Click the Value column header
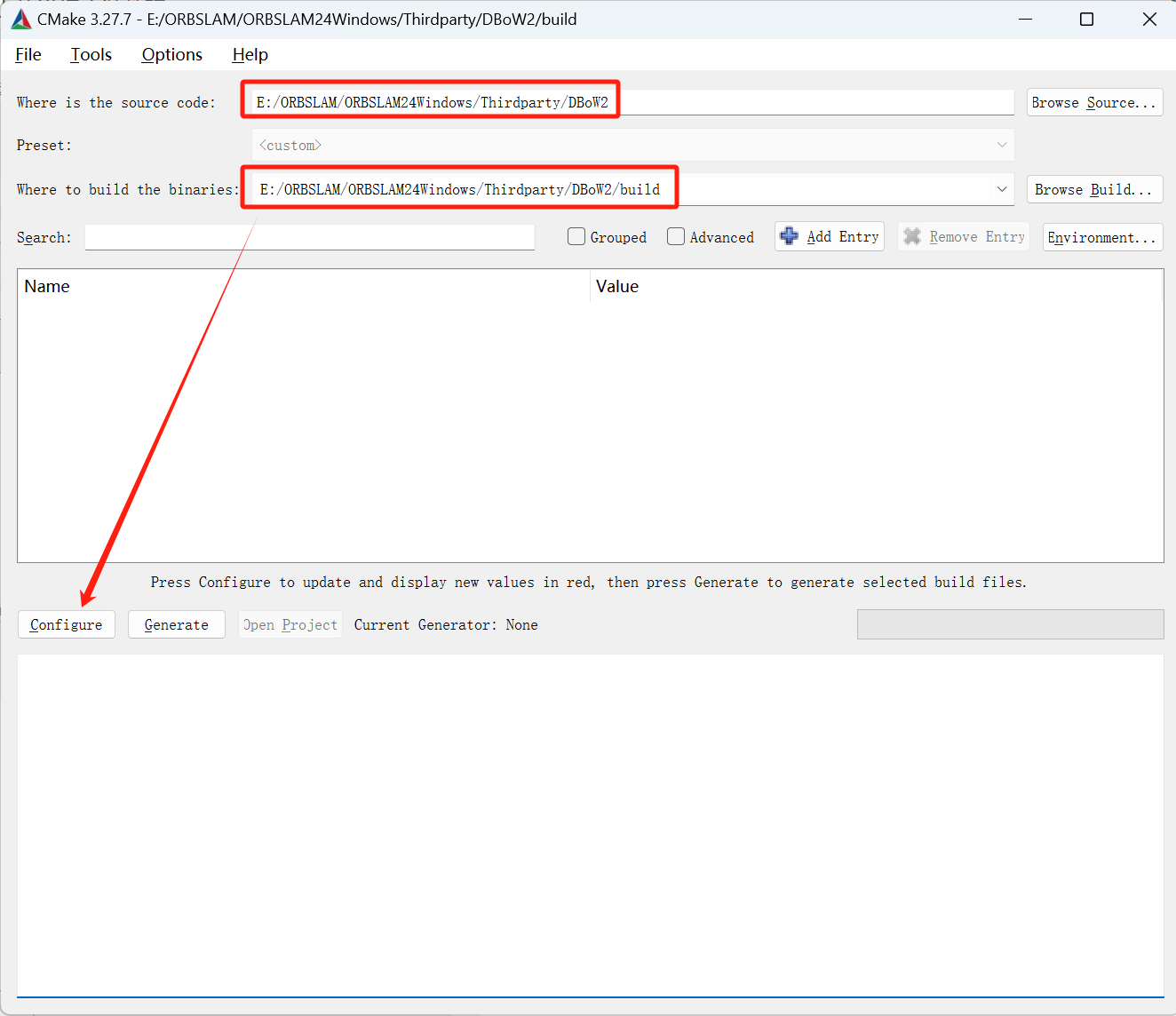The width and height of the screenshot is (1176, 1016). 877,286
